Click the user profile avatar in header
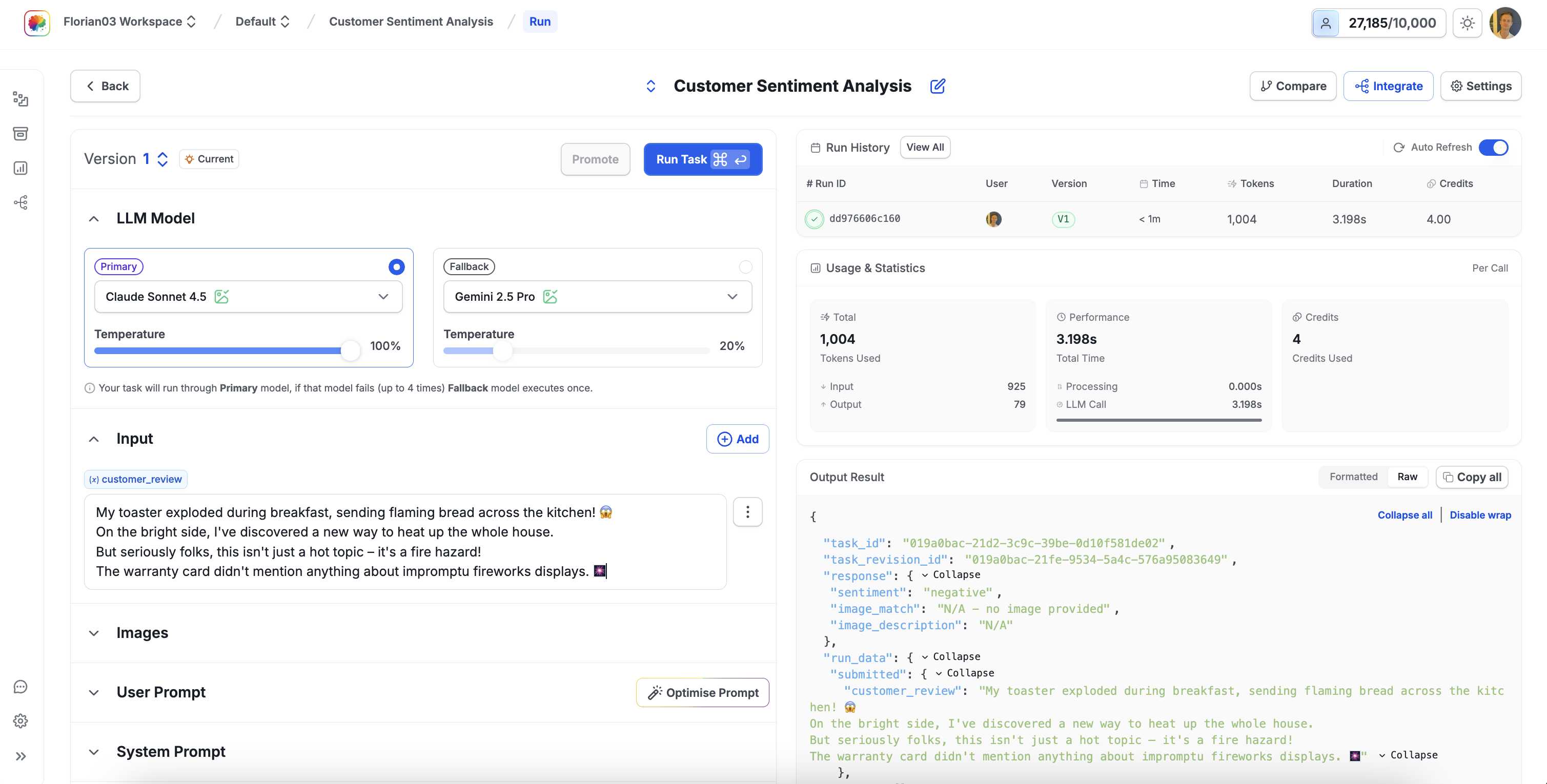Viewport: 1547px width, 784px height. [1505, 24]
